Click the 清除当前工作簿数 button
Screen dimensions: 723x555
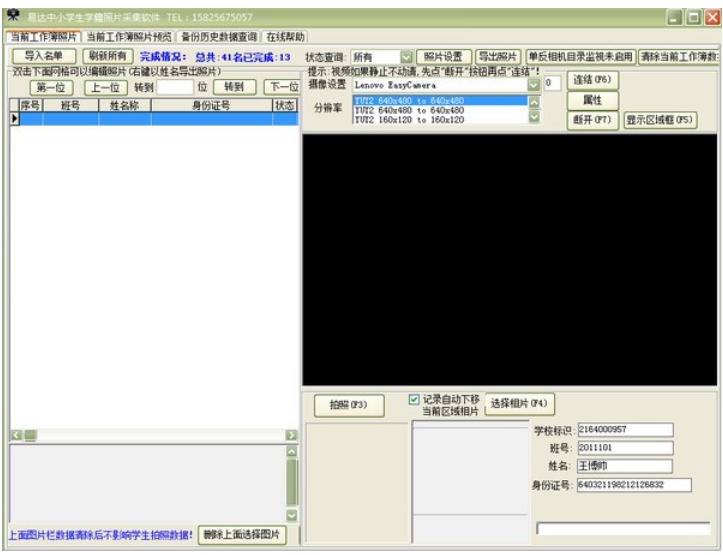pyautogui.click(x=679, y=57)
